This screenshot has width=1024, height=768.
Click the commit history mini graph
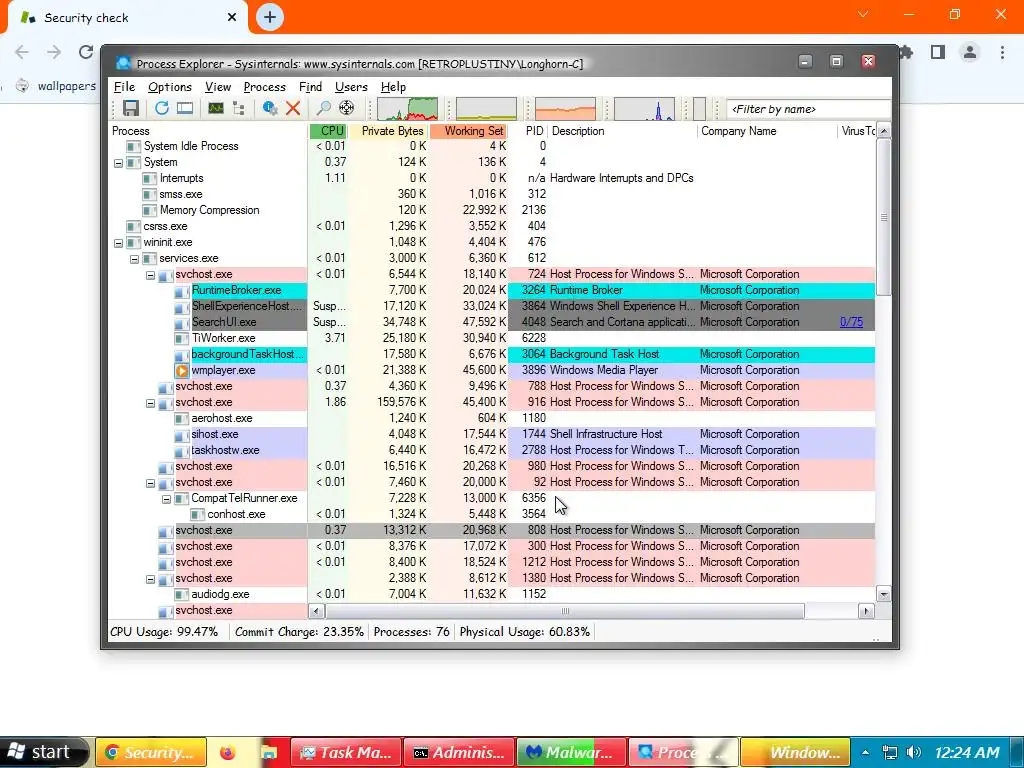coord(487,109)
